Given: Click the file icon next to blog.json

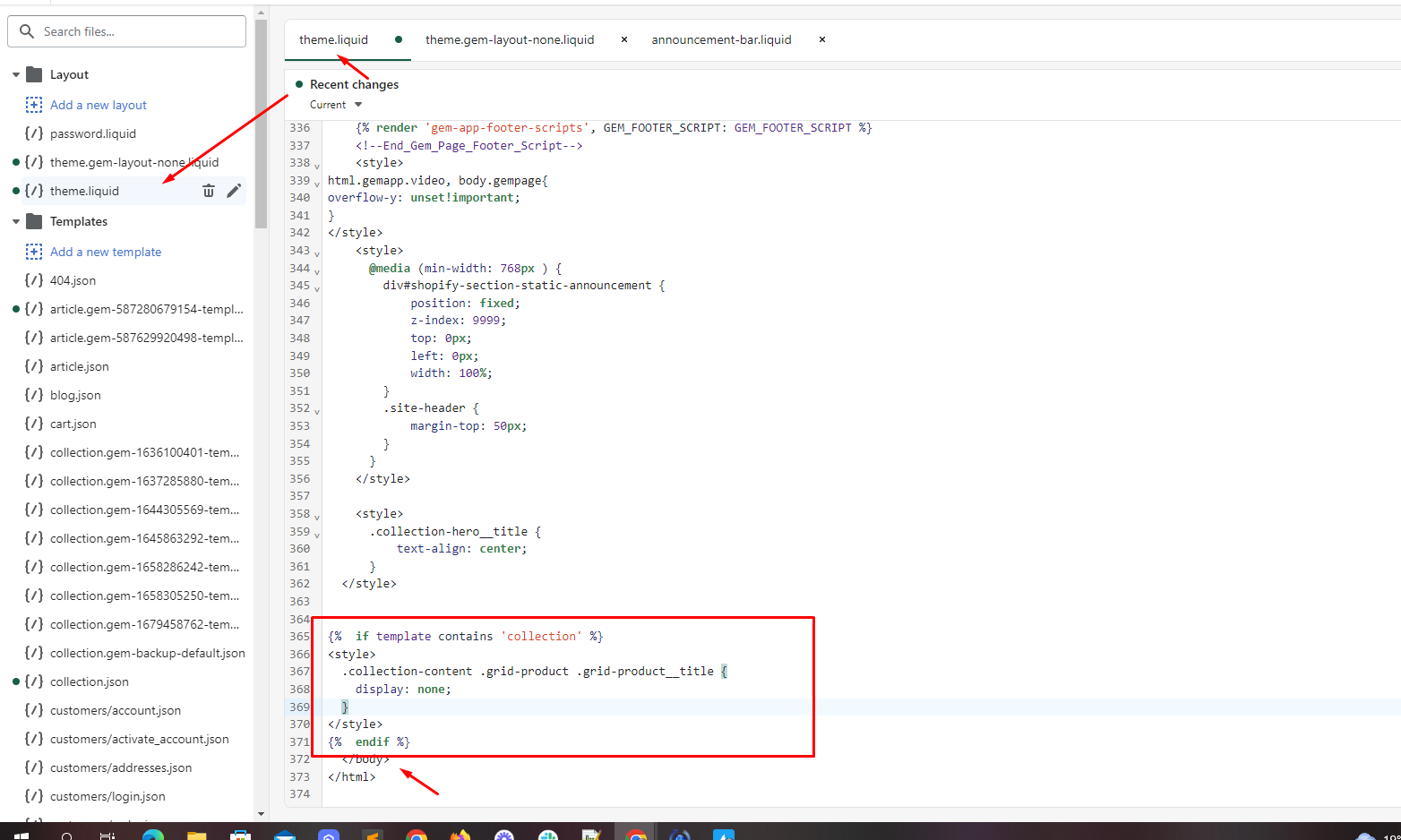Looking at the screenshot, I should (34, 395).
